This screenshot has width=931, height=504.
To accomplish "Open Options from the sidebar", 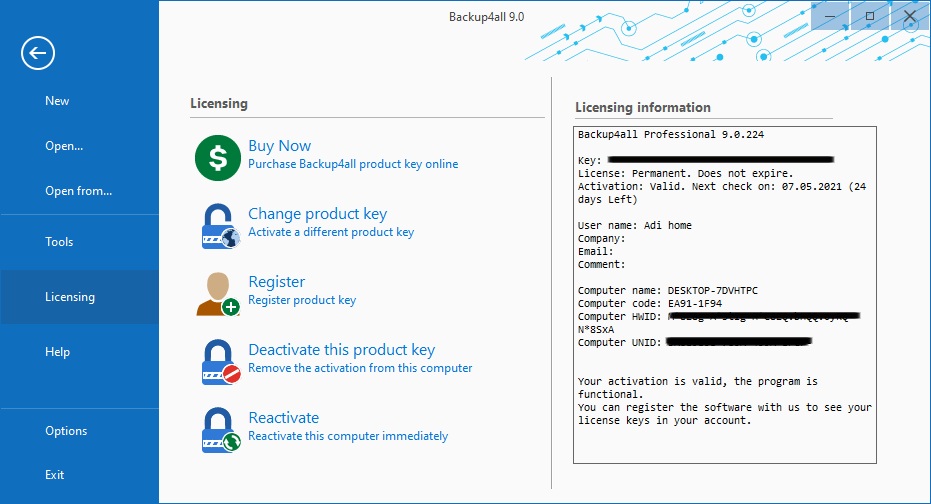I will click(66, 431).
